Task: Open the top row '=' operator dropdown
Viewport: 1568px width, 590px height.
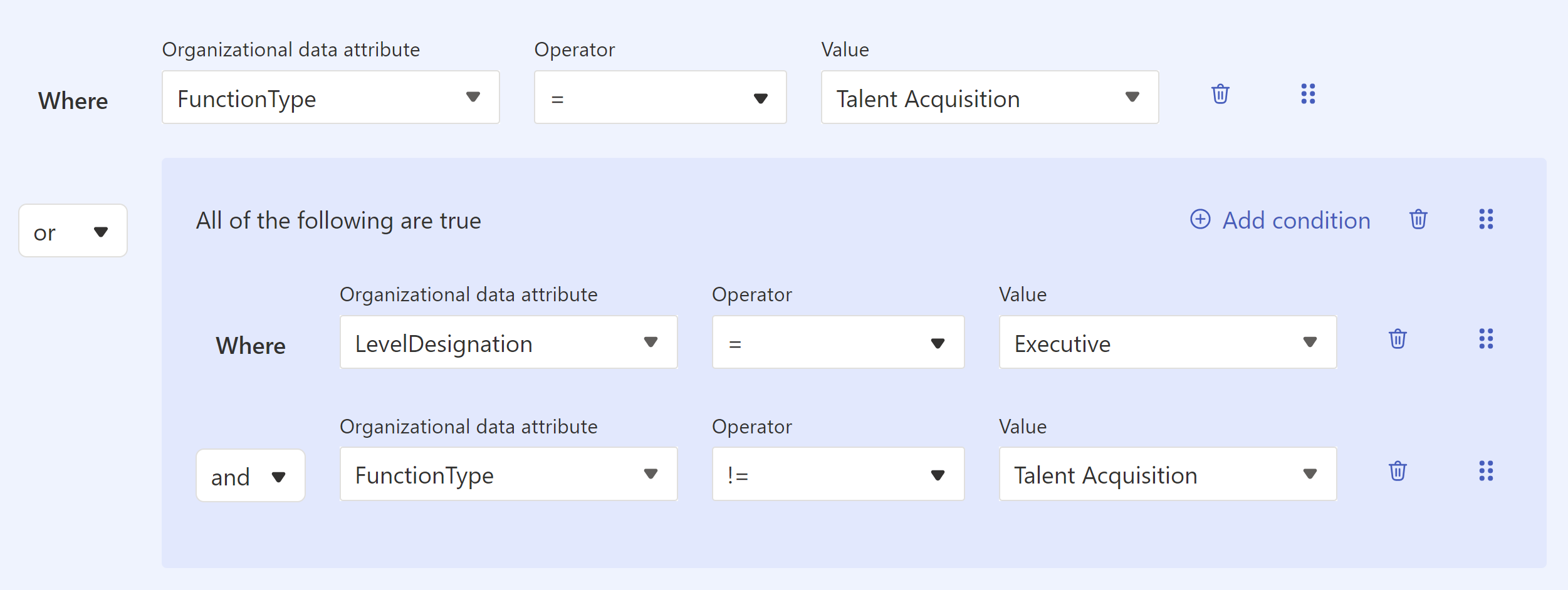Action: coord(660,98)
